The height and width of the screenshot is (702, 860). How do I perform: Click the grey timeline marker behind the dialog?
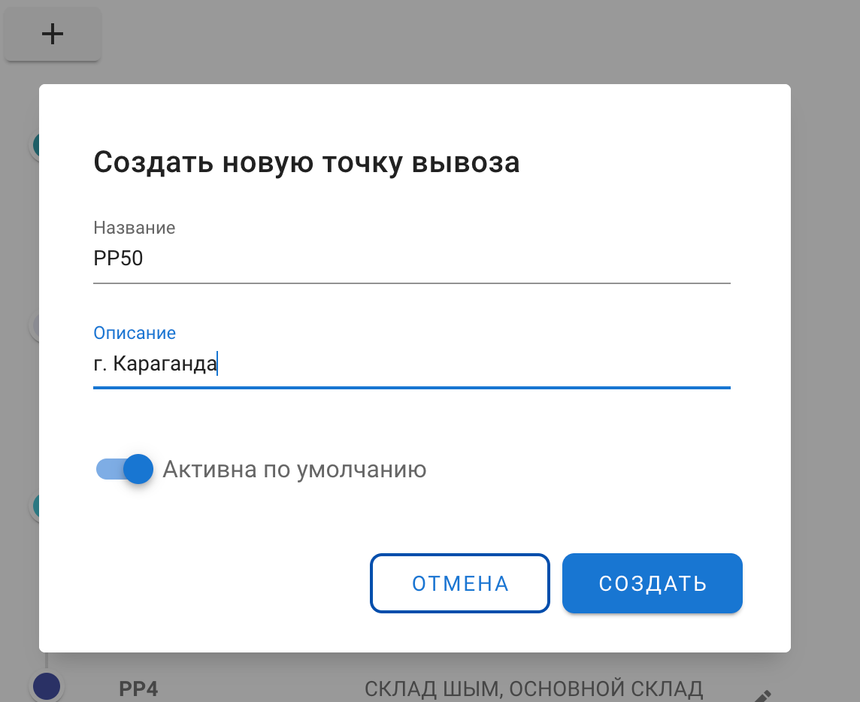point(36,325)
